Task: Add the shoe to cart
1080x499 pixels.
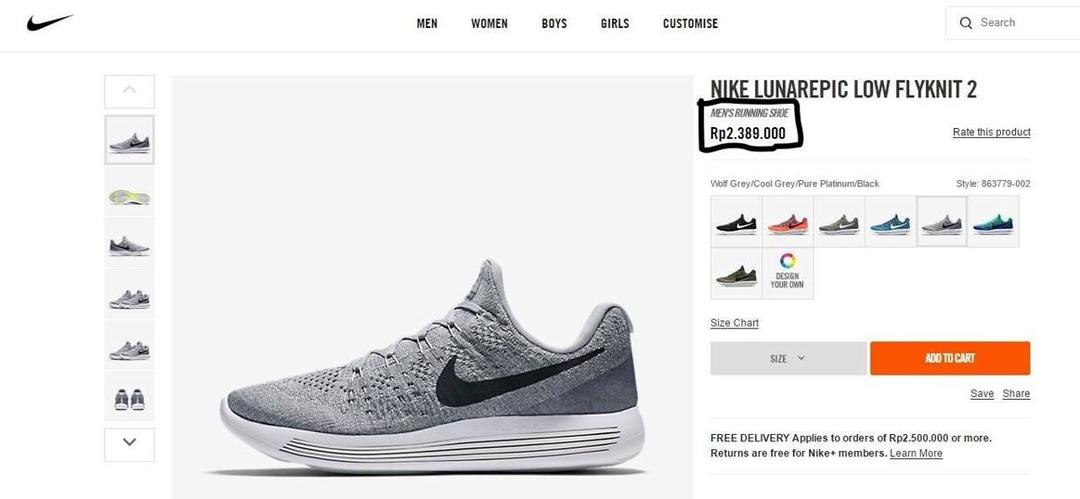Action: (x=950, y=358)
